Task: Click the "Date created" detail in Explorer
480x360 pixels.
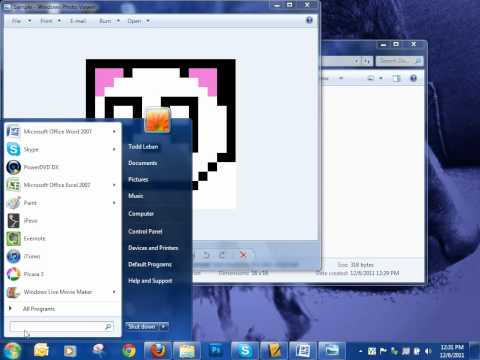Action: [x=357, y=273]
